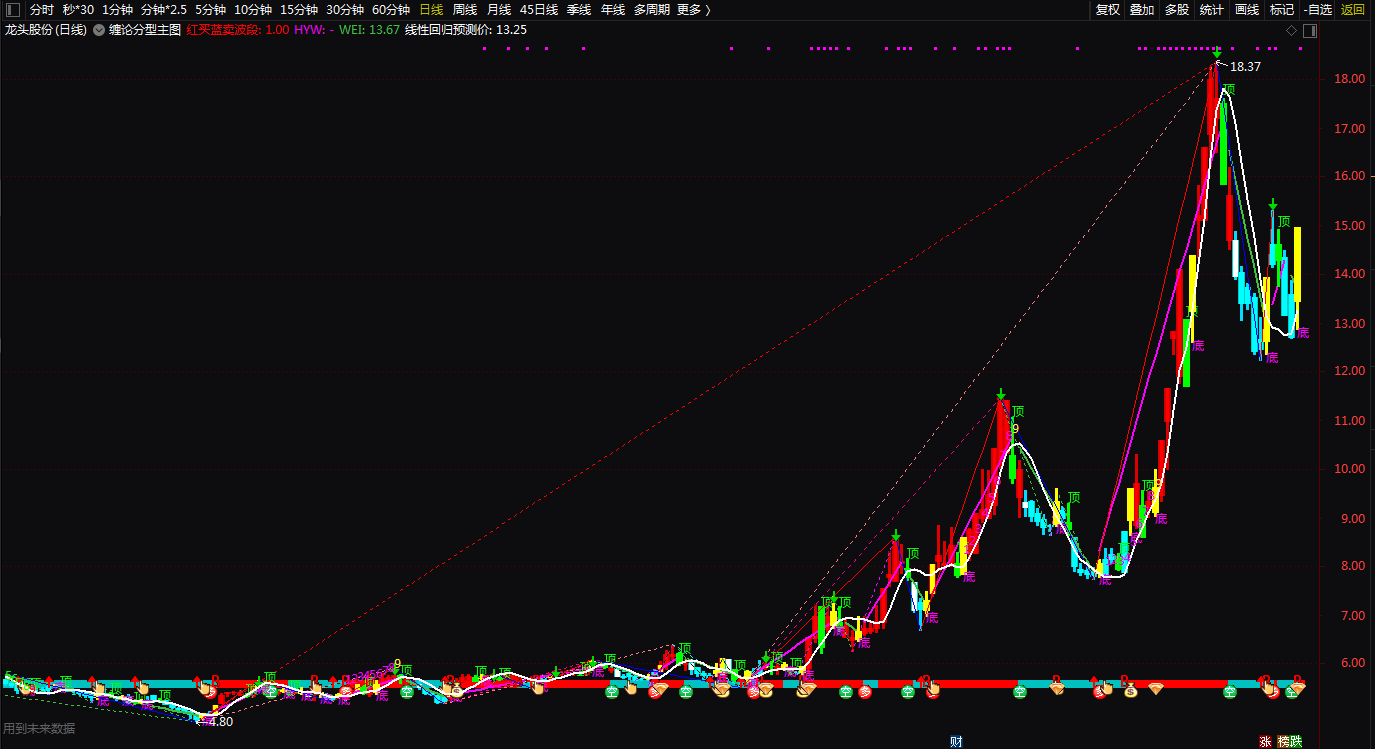Select the 秒*30 period

pos(78,10)
